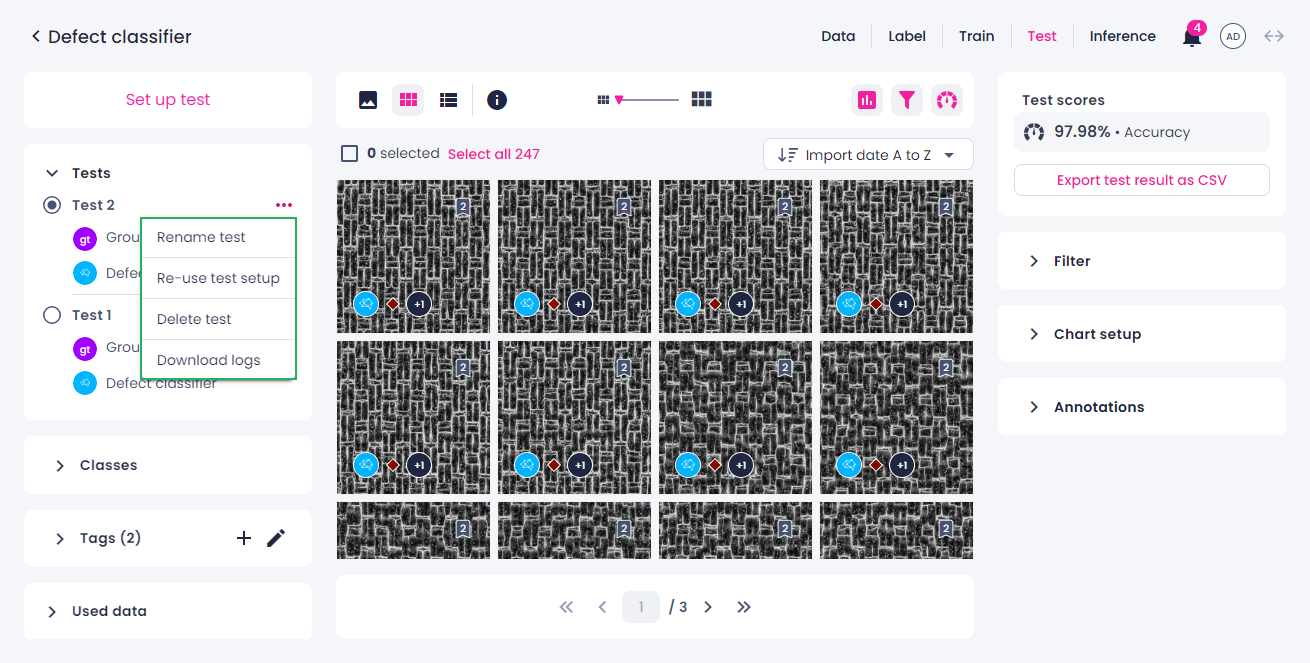Switch to grid view
The image size is (1310, 663).
click(x=408, y=100)
